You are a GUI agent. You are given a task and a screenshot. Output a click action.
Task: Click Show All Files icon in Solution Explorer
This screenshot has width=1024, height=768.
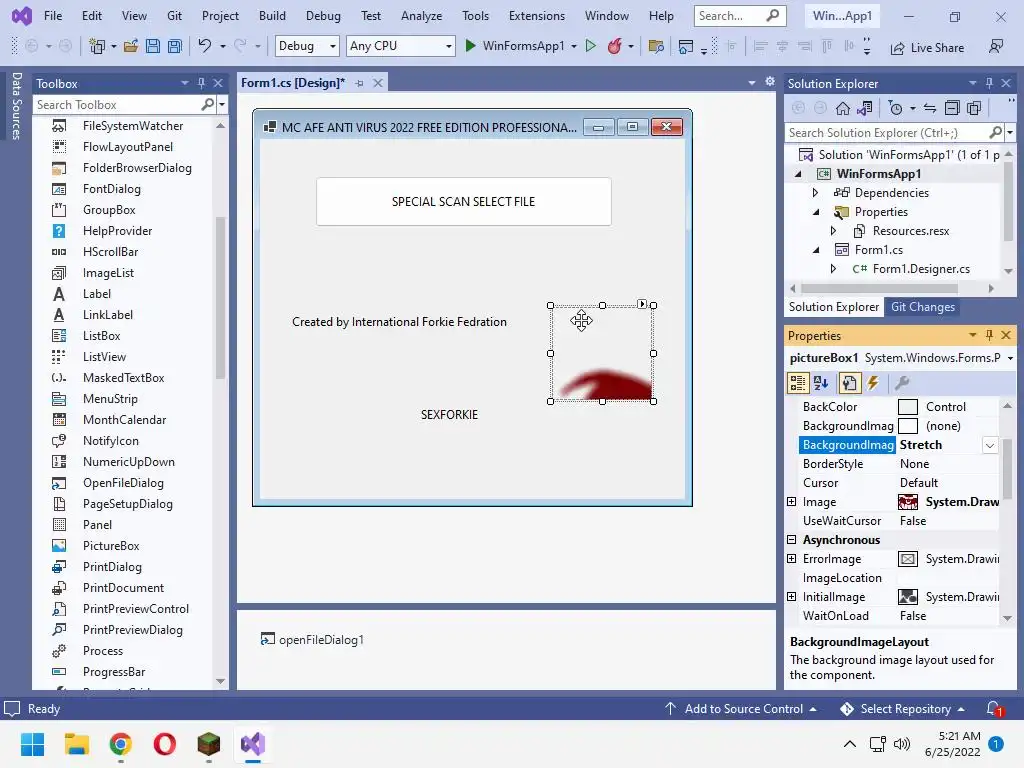click(974, 108)
